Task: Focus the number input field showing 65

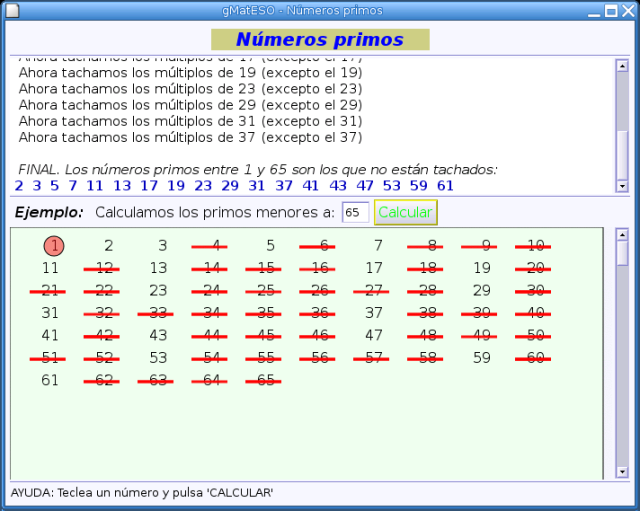Action: pos(355,213)
